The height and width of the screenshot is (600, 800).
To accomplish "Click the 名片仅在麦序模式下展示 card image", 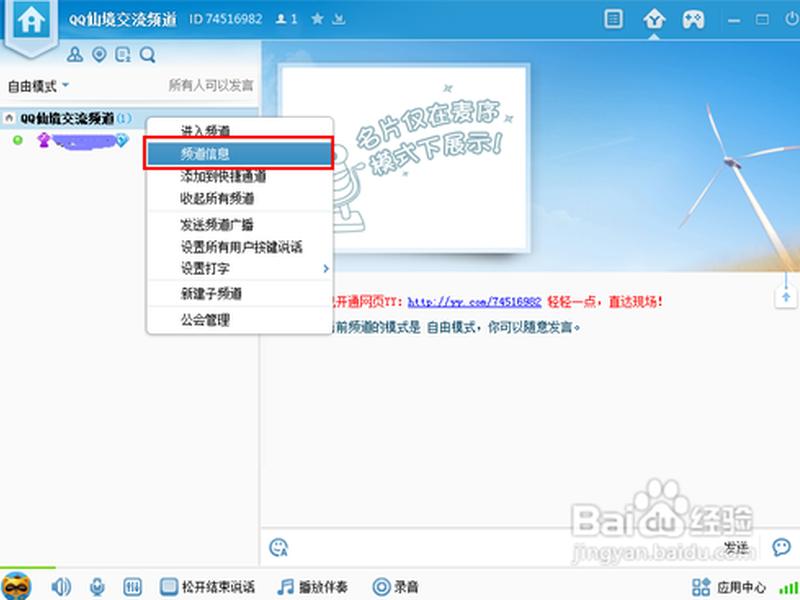I will [405, 158].
